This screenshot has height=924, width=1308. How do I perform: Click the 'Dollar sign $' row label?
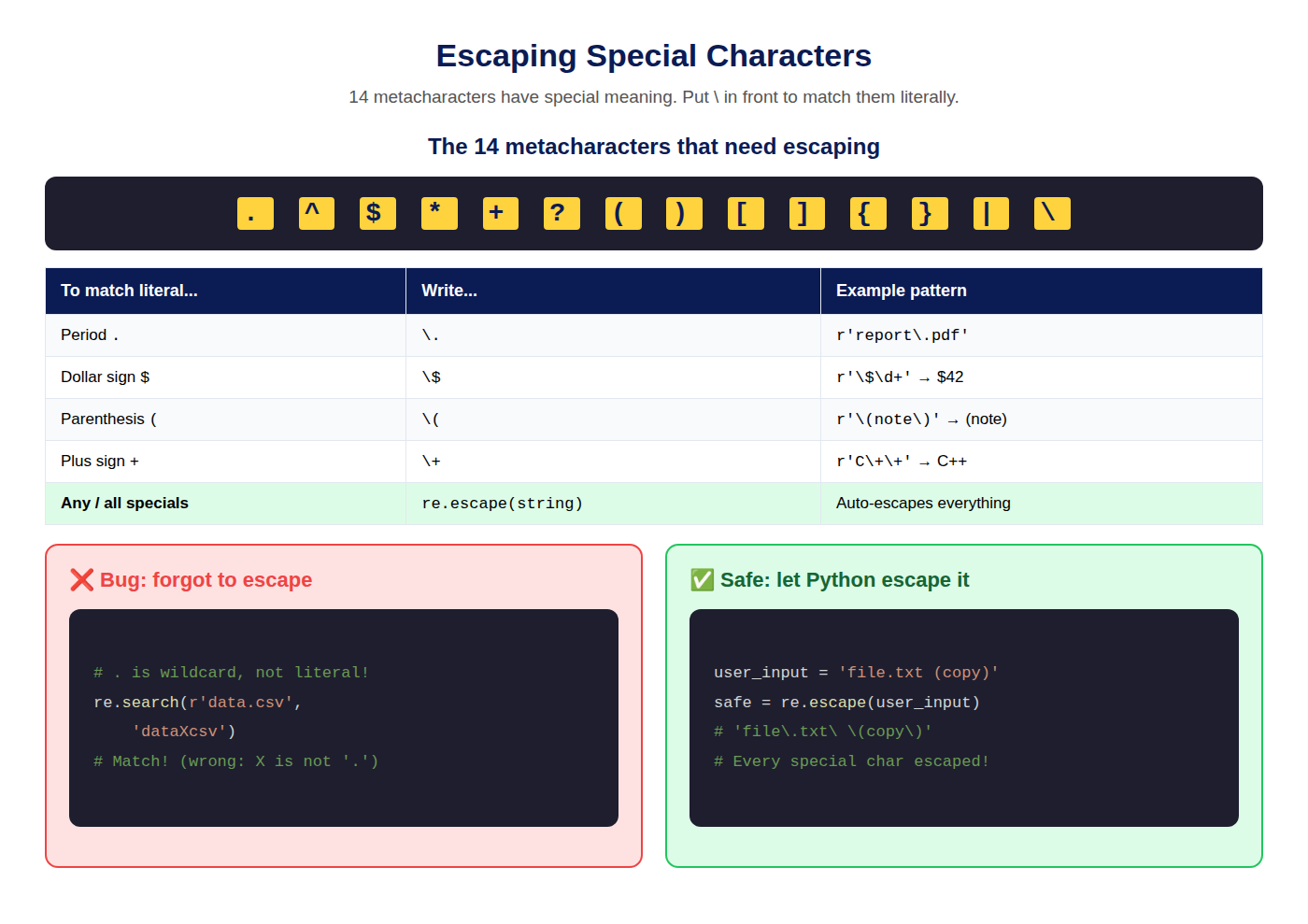tap(105, 377)
